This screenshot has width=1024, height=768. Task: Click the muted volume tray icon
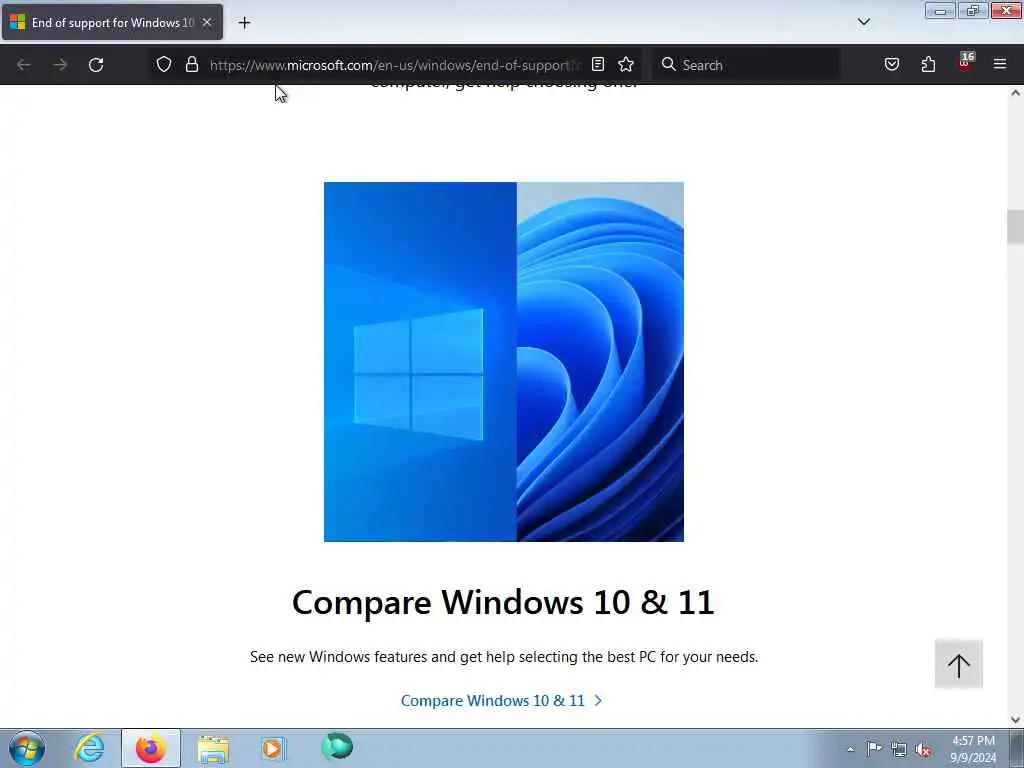coord(923,750)
